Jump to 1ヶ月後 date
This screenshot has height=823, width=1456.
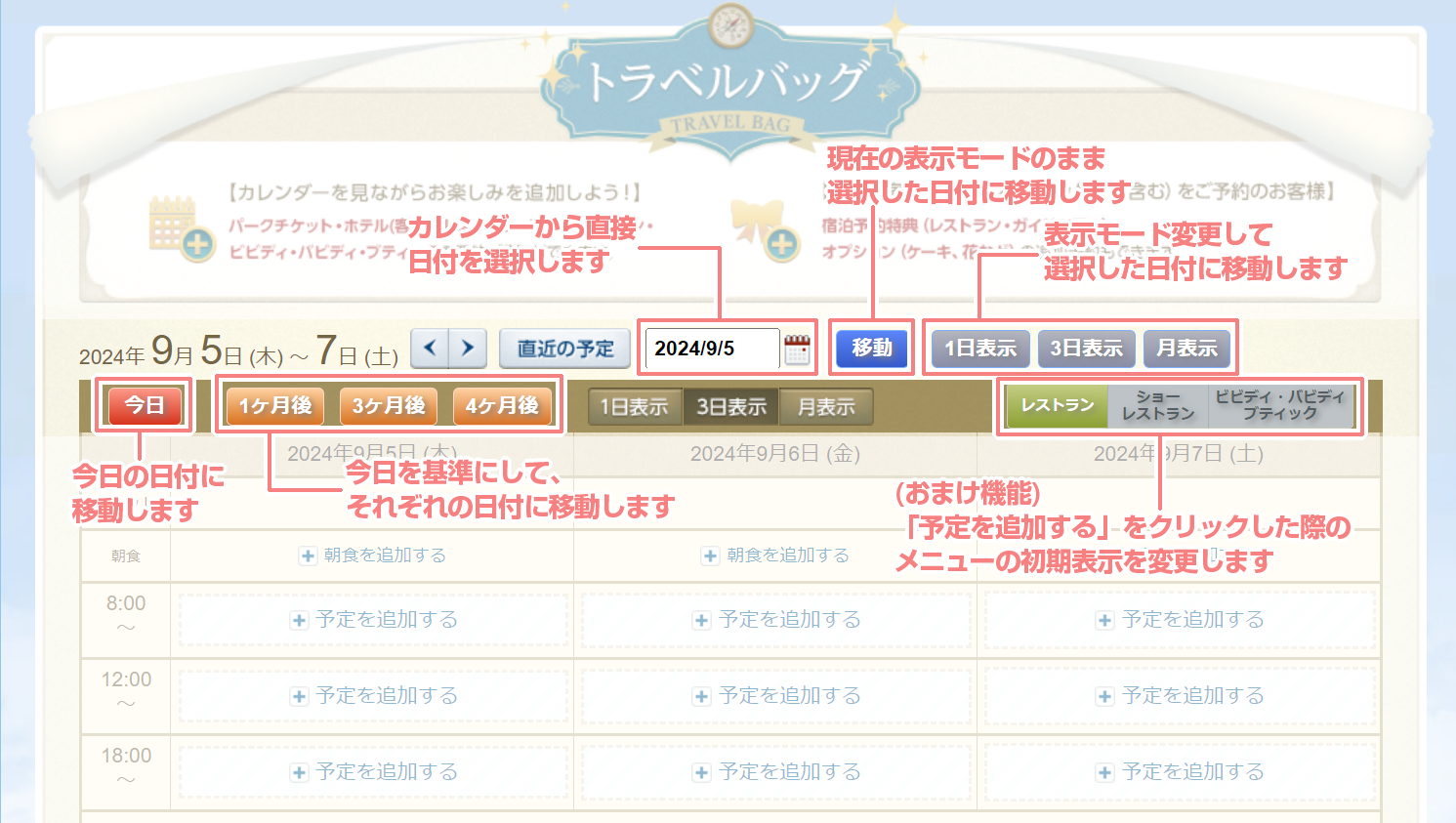[x=275, y=405]
